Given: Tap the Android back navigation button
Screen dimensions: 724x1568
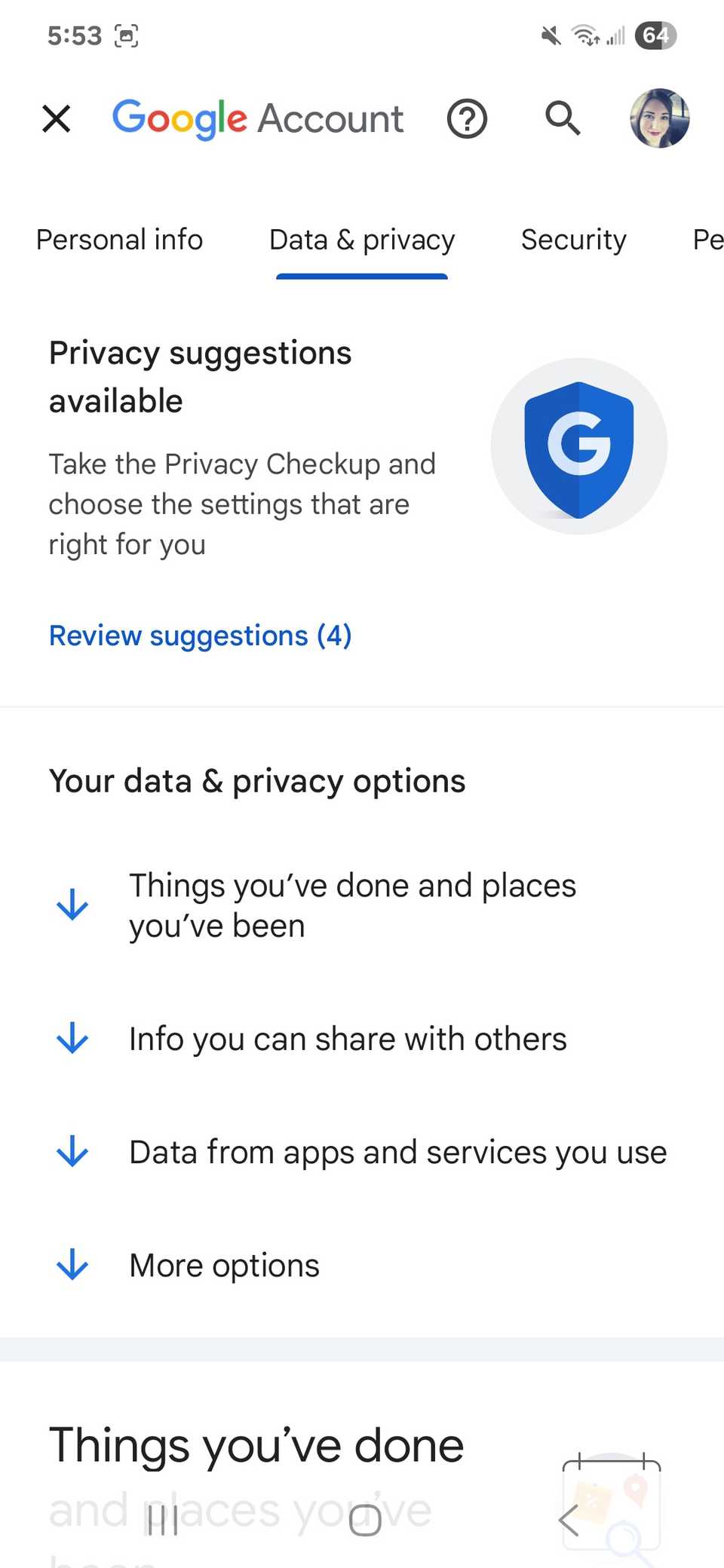Looking at the screenshot, I should (x=569, y=1519).
